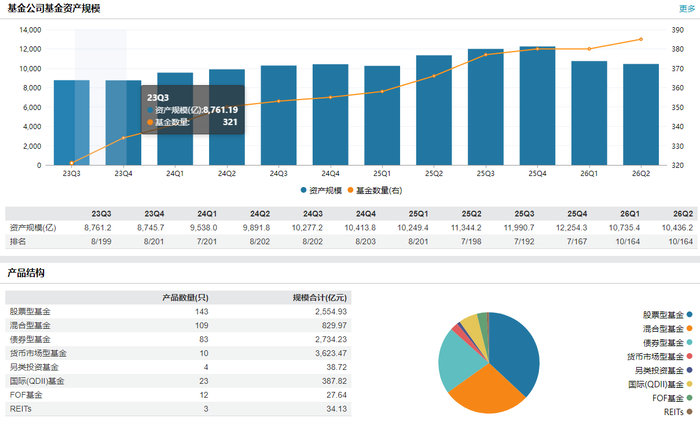Select the 26Q2 bar in chart

[x=641, y=115]
